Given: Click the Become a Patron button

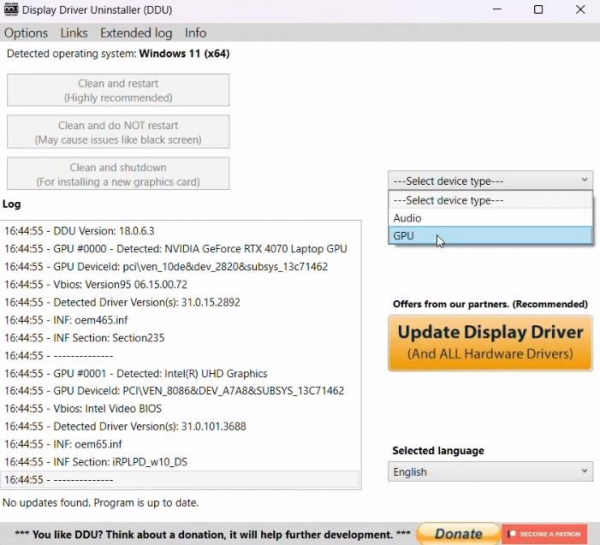Looking at the screenshot, I should point(545,534).
